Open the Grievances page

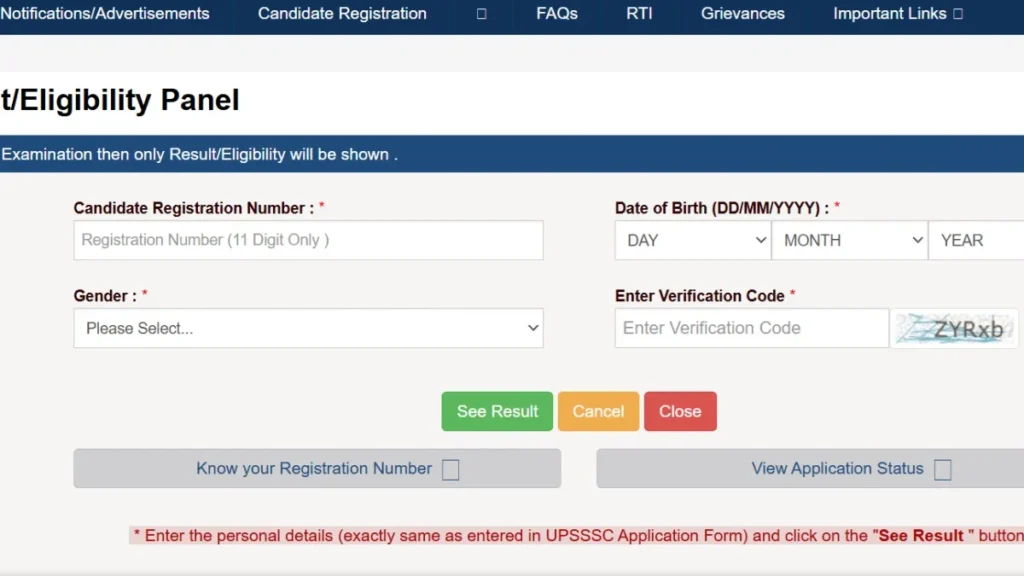(x=742, y=14)
